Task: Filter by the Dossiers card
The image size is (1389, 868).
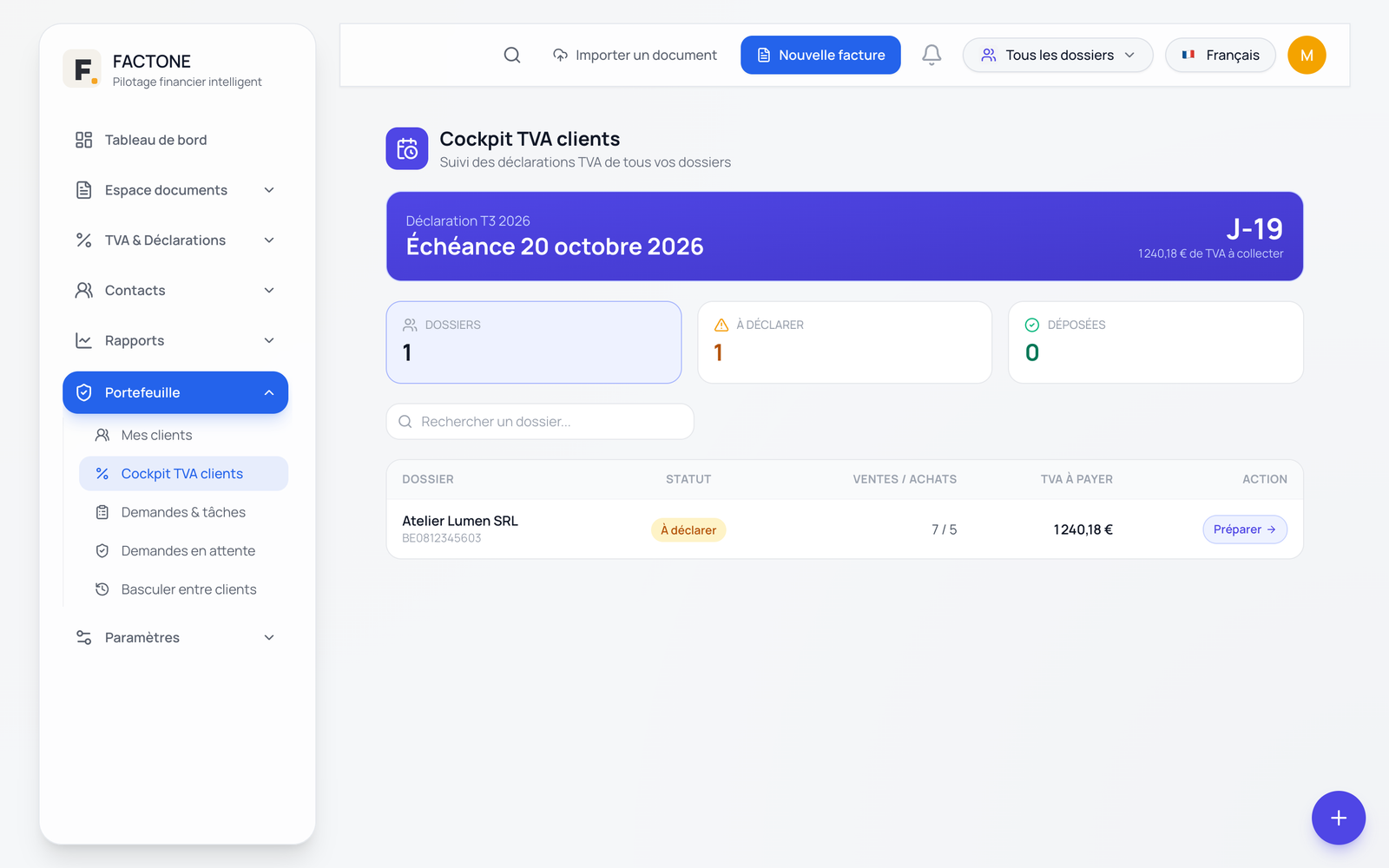Action: tap(534, 342)
